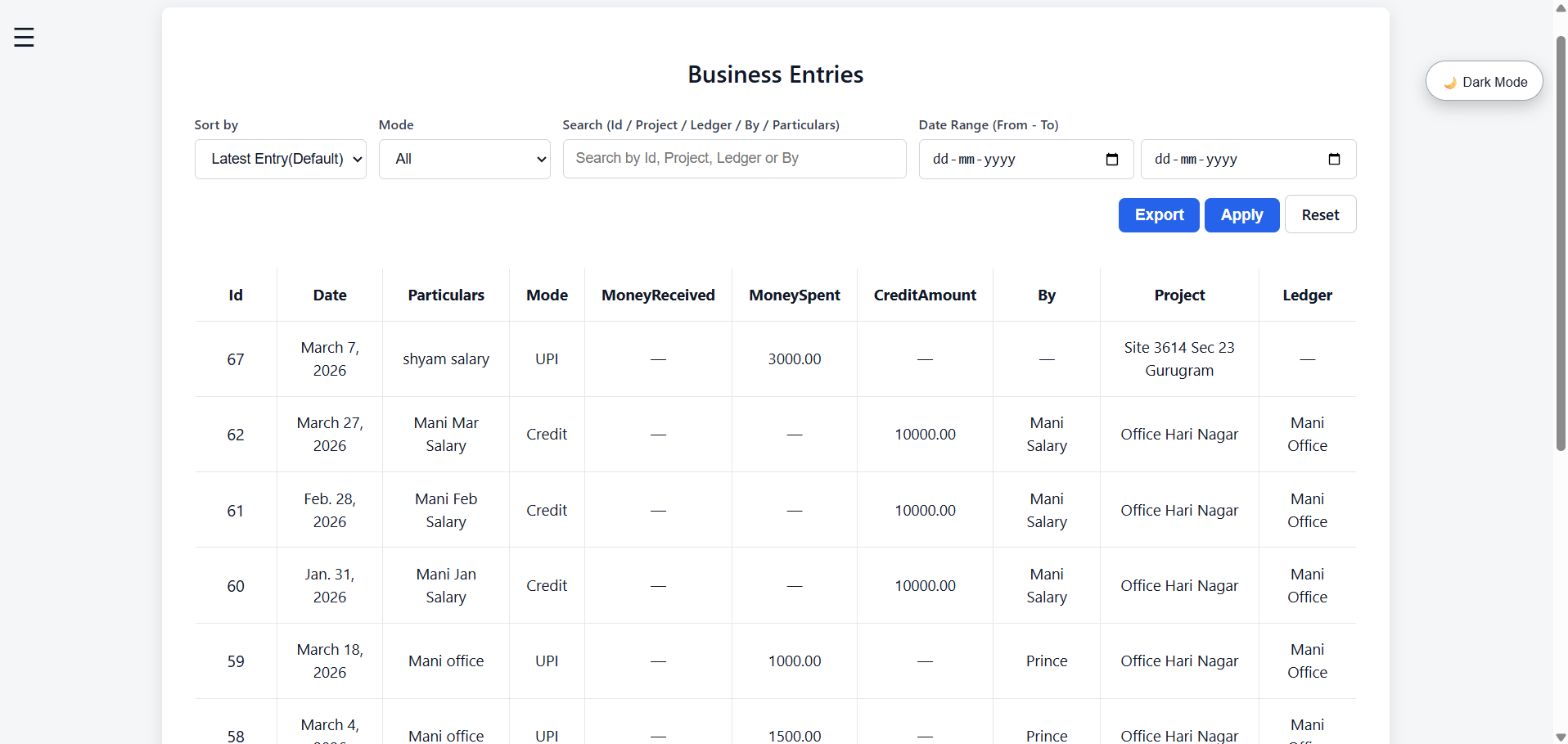1568x744 pixels.
Task: Click the Ledger column header
Action: coord(1306,295)
